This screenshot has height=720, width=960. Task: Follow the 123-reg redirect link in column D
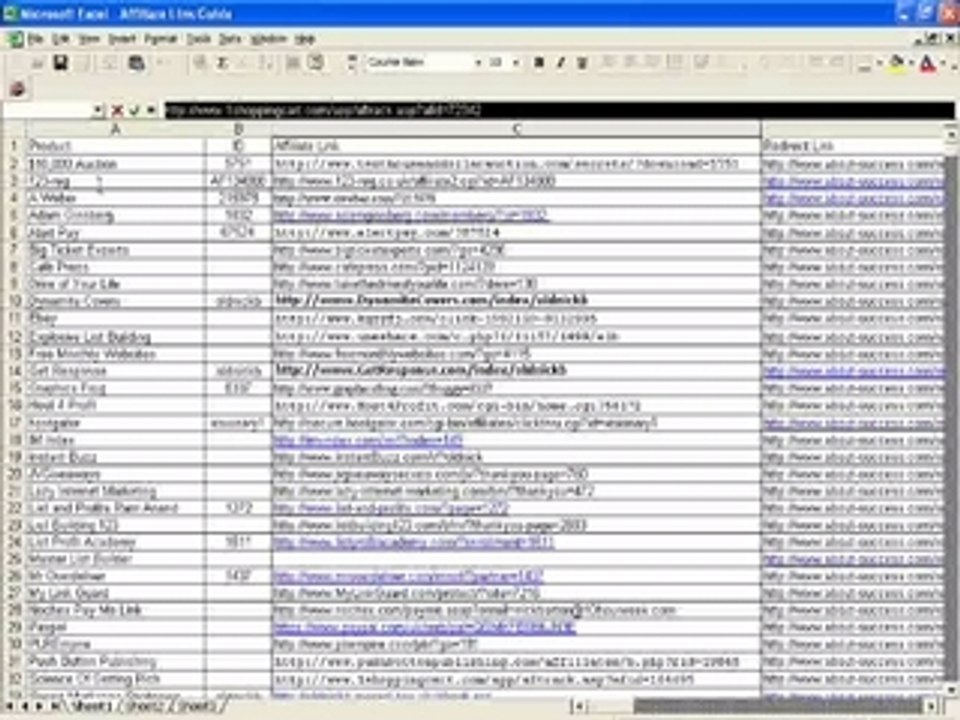[853, 181]
